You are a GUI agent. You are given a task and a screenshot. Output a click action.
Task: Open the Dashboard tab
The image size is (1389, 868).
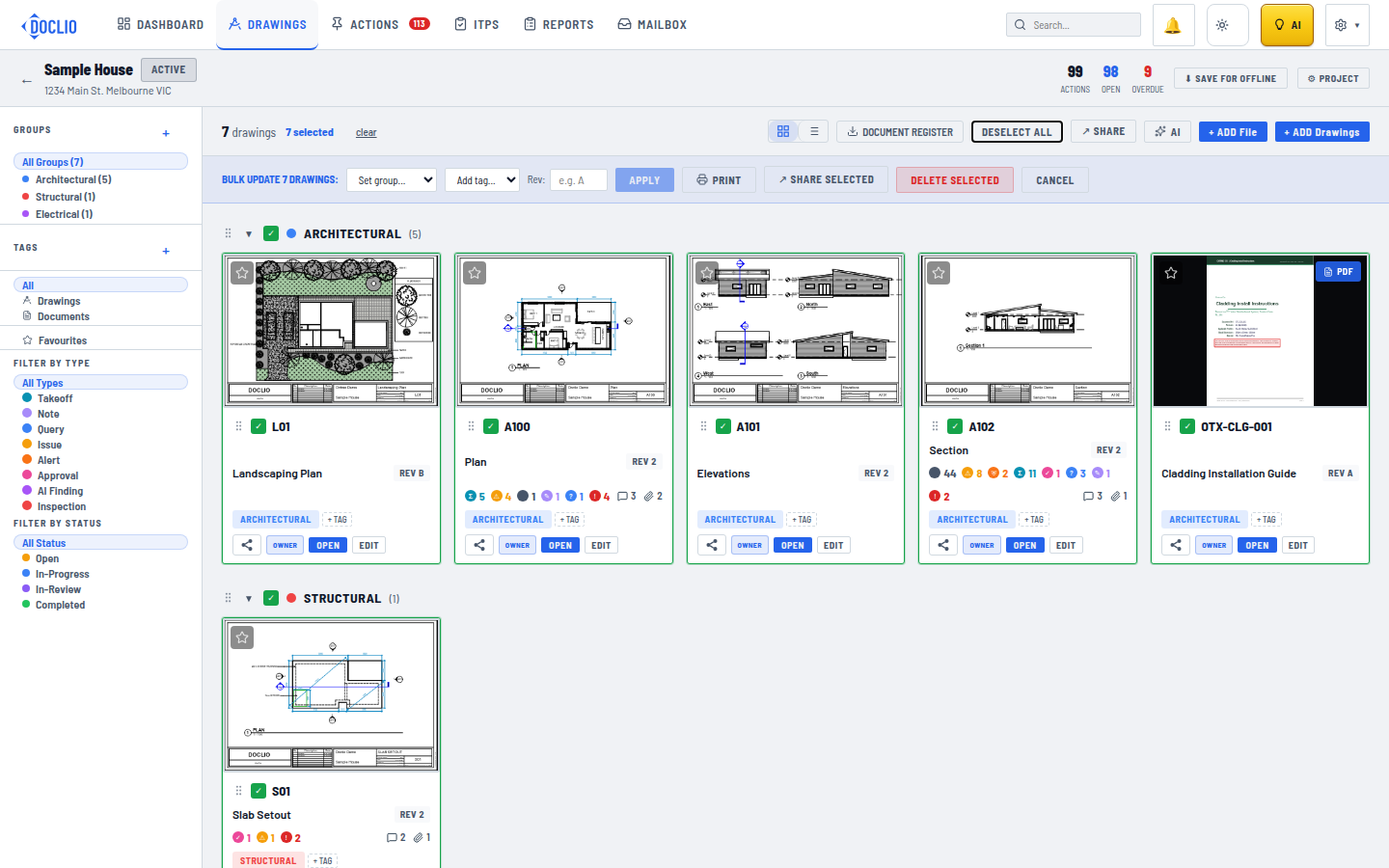point(160,24)
